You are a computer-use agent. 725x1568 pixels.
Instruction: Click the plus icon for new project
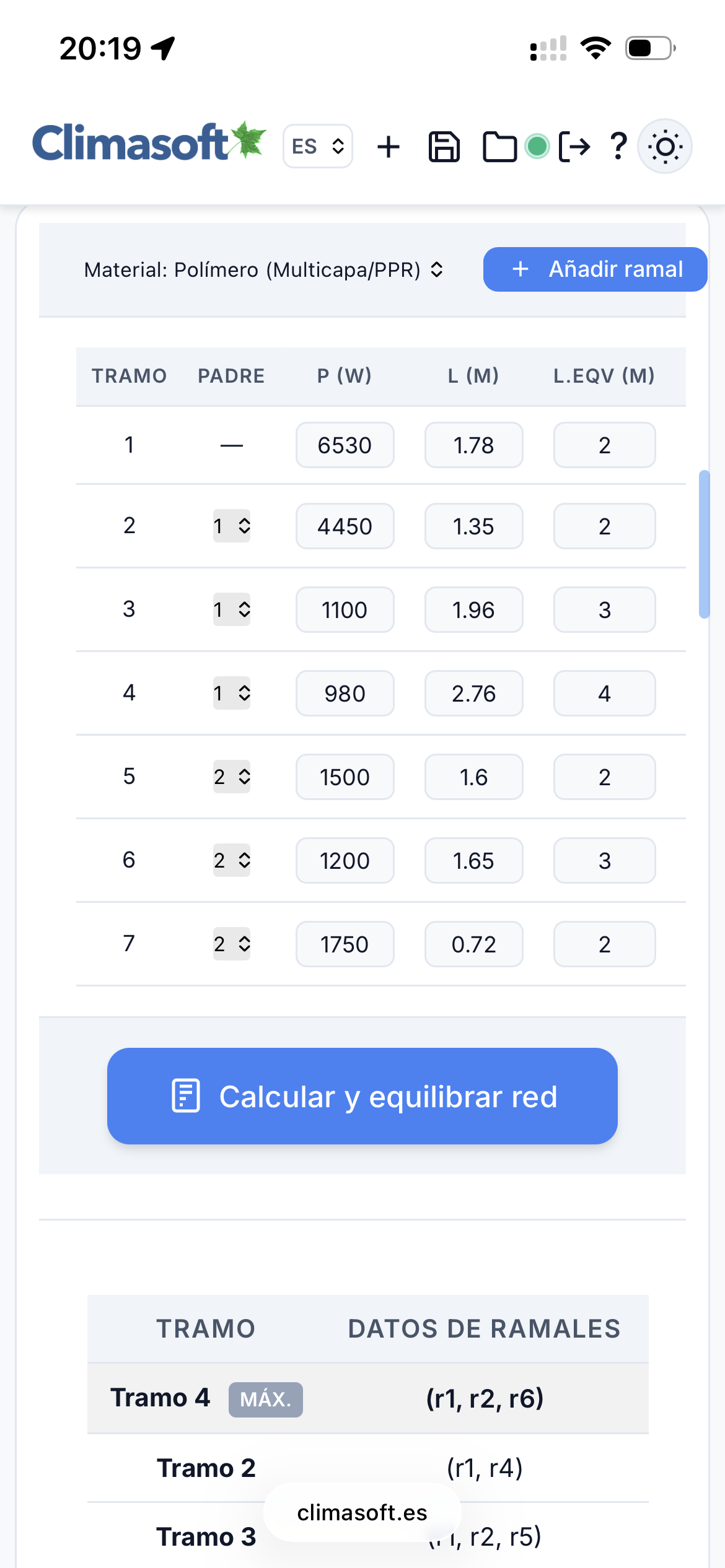tap(389, 147)
